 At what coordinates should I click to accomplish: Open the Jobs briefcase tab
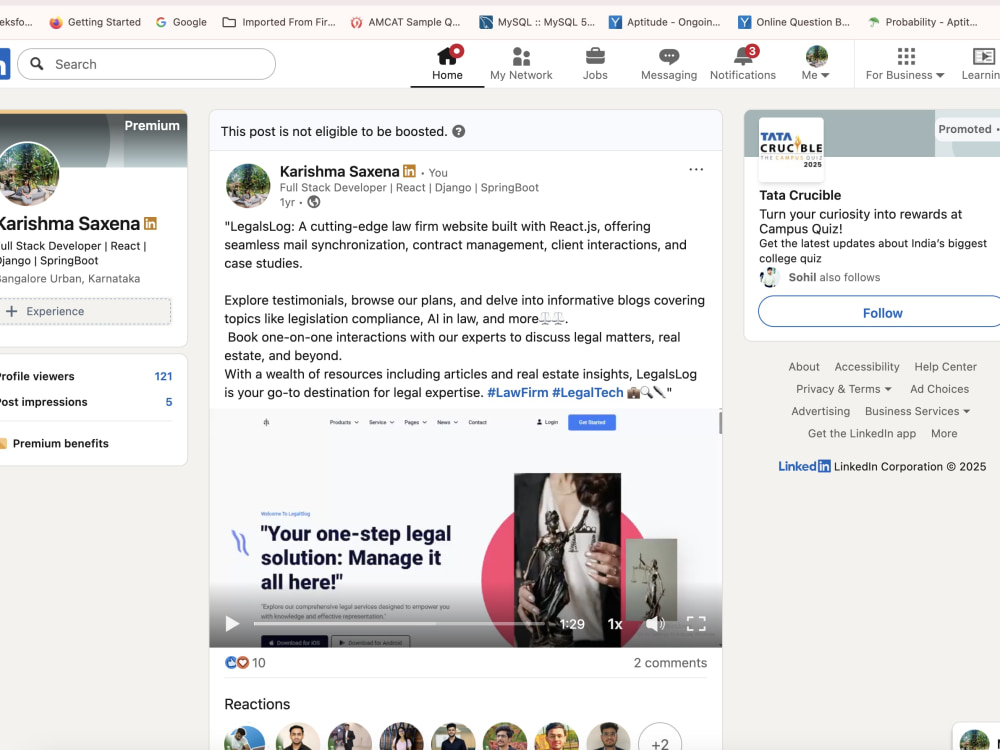(x=595, y=64)
